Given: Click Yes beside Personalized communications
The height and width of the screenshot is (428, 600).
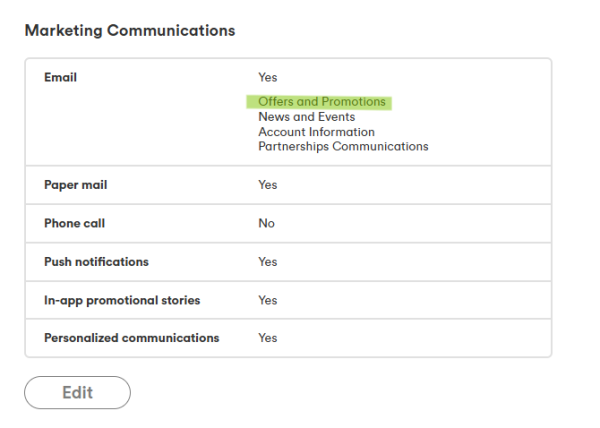Looking at the screenshot, I should (267, 338).
